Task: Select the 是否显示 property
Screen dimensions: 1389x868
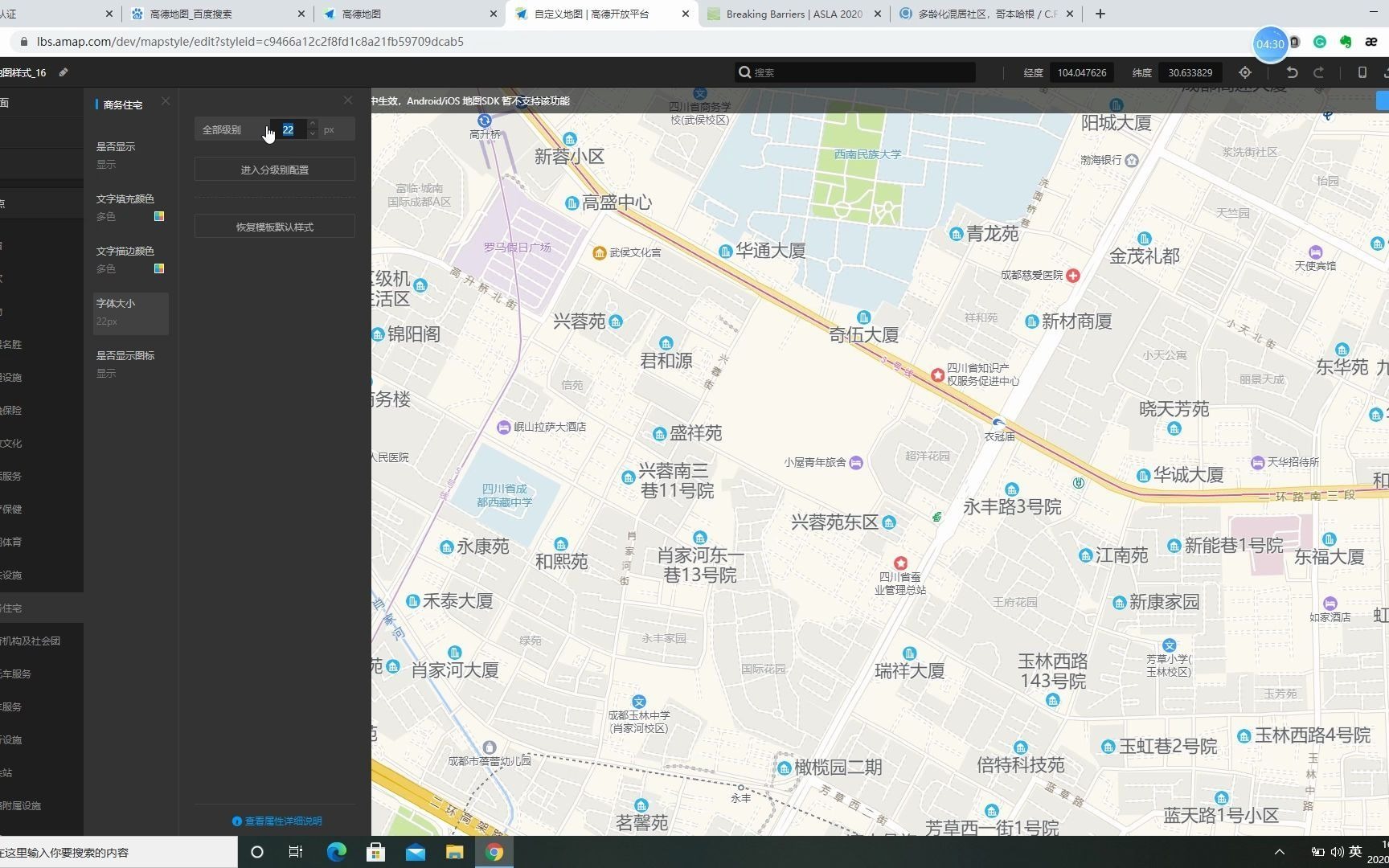Action: click(130, 155)
